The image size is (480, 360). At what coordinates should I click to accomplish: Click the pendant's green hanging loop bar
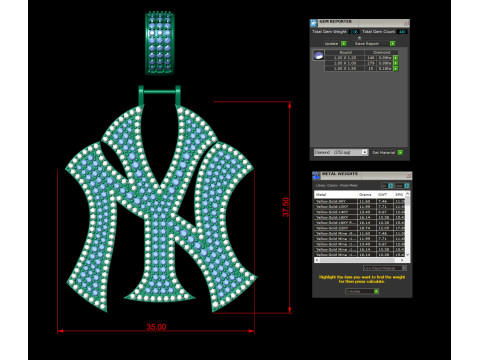click(x=159, y=92)
